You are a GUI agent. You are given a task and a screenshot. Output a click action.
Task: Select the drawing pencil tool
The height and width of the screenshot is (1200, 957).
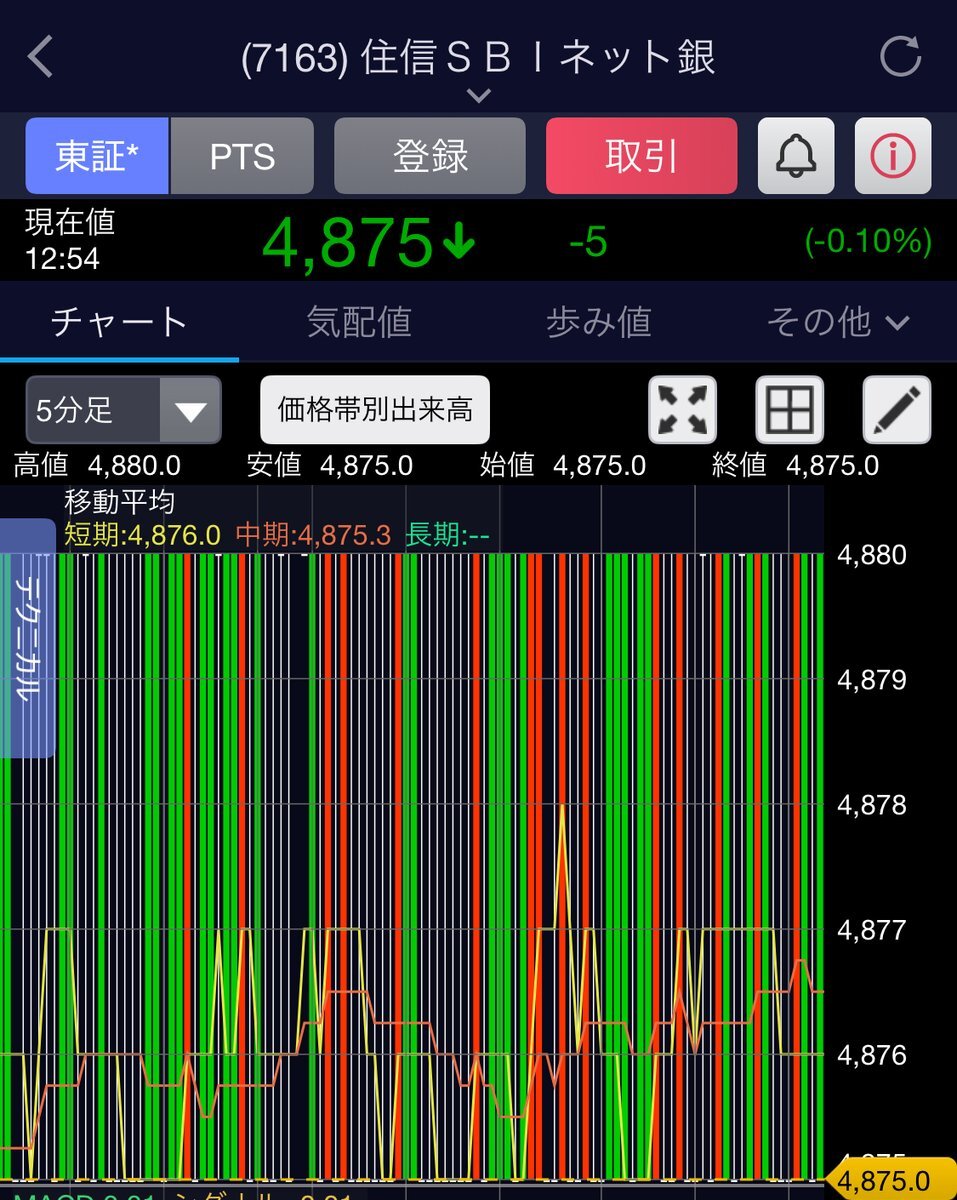click(895, 410)
